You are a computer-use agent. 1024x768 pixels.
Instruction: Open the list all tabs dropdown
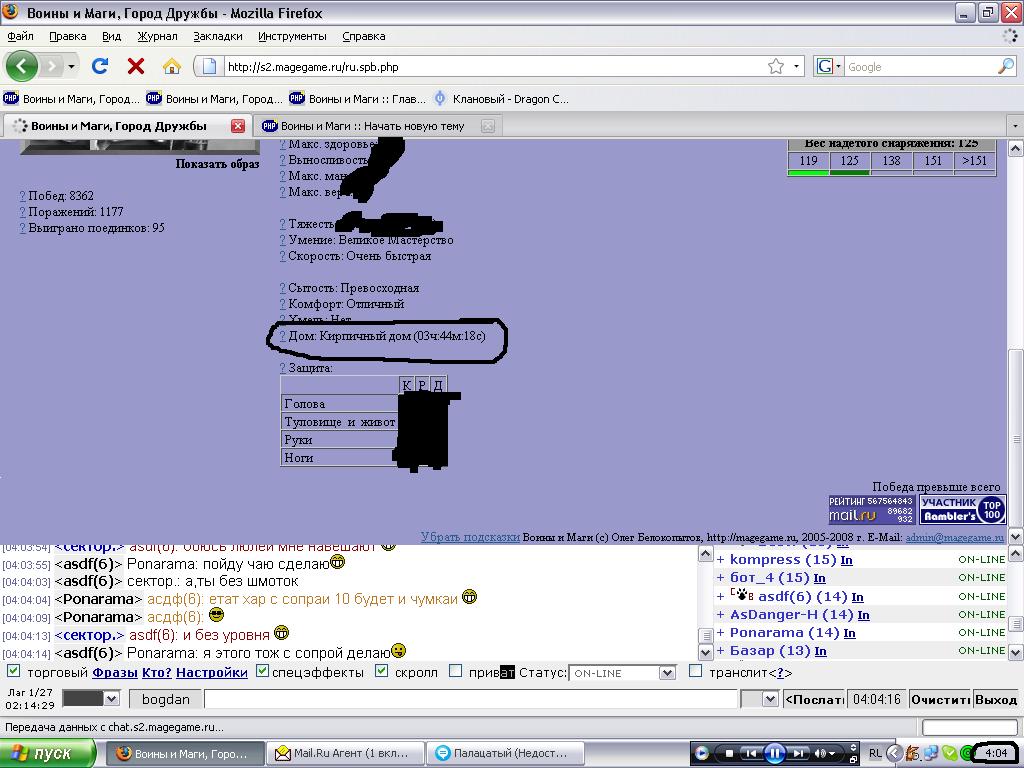click(x=1015, y=125)
